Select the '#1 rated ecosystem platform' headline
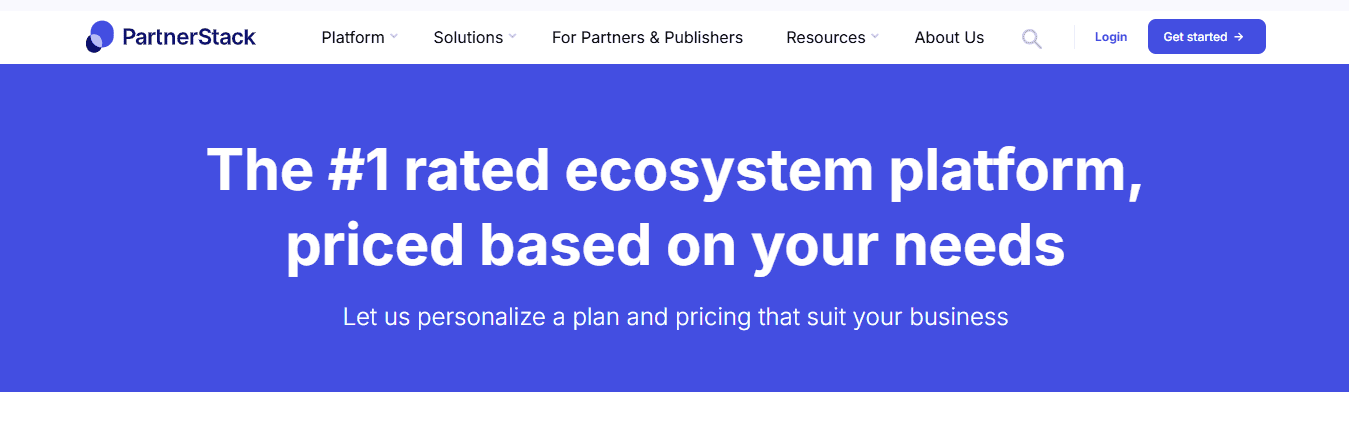The height and width of the screenshot is (444, 1349). 674,170
